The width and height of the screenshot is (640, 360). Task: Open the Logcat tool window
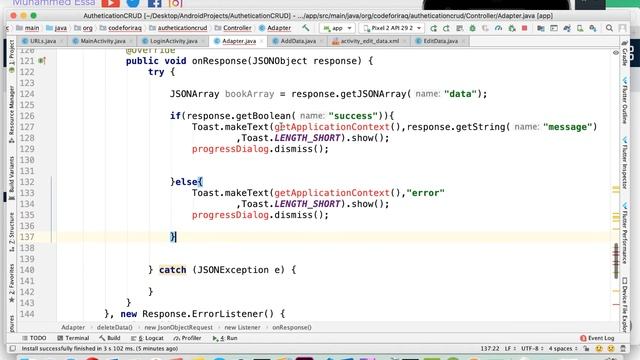(147, 338)
